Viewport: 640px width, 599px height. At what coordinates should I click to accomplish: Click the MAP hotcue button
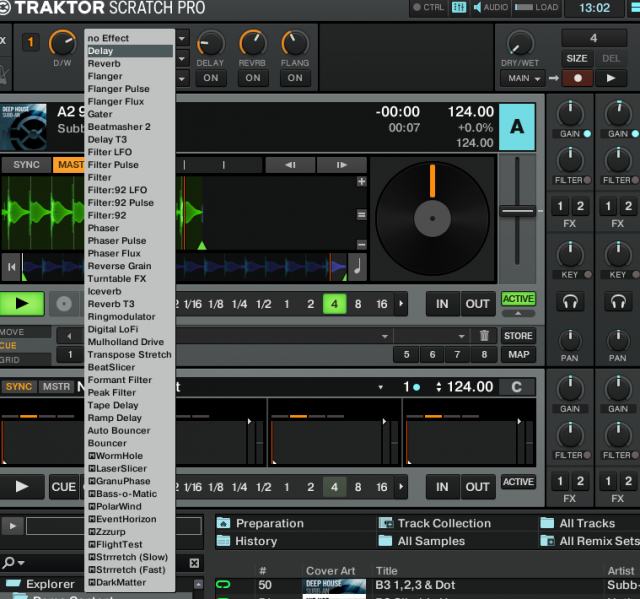tap(518, 355)
